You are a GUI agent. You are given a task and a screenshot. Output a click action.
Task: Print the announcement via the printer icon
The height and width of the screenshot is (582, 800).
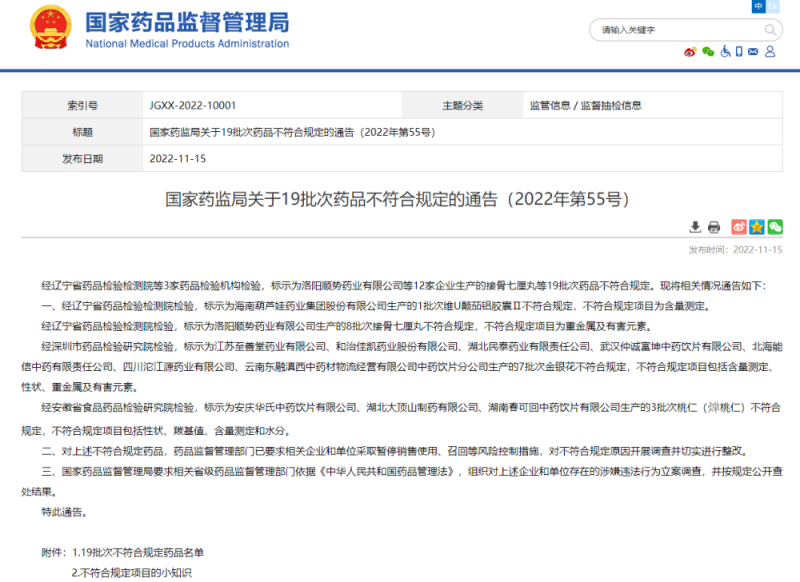[714, 227]
